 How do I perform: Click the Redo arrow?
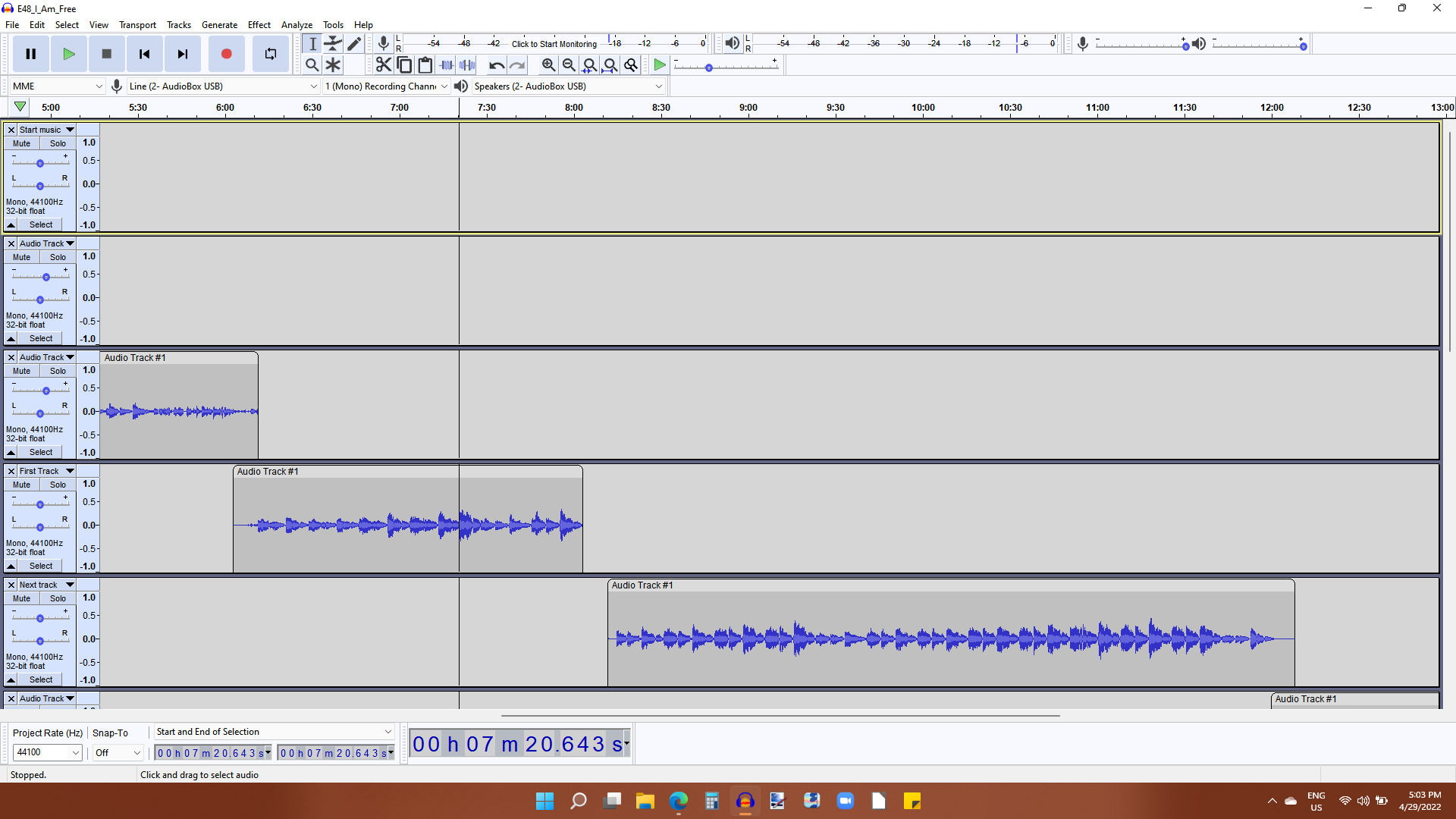[x=518, y=65]
